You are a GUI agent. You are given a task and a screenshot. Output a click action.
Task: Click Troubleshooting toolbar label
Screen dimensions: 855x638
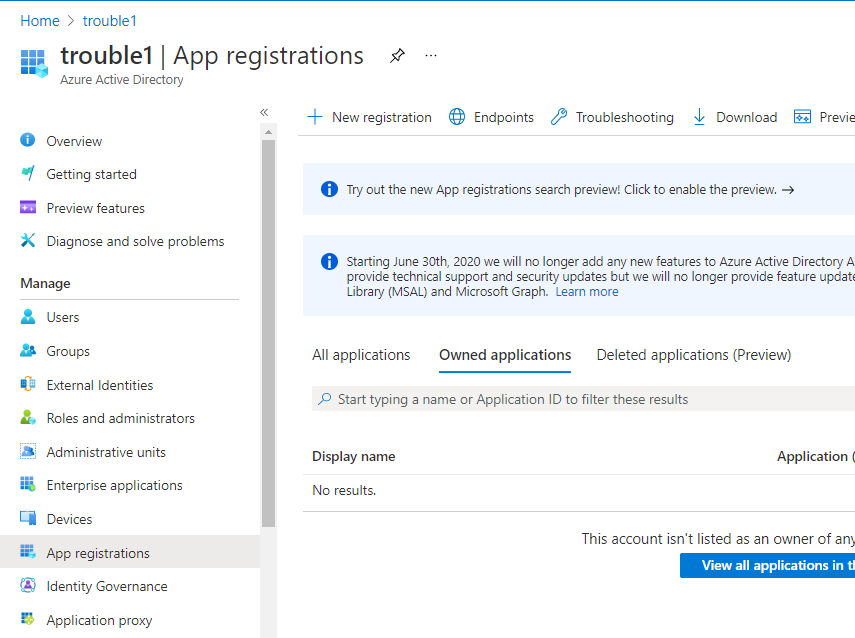pyautogui.click(x=625, y=117)
